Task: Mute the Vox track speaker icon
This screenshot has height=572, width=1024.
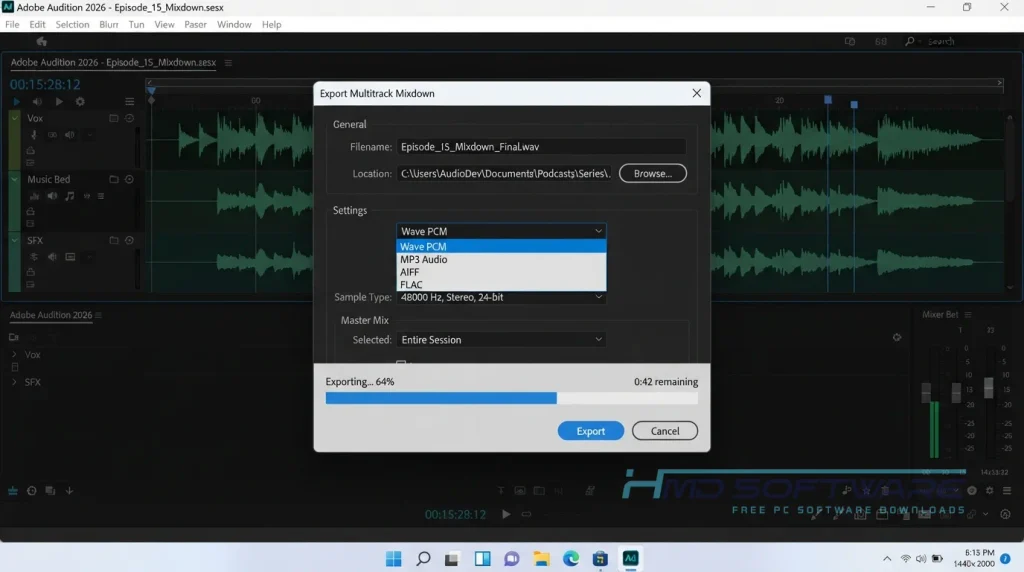Action: tap(69, 135)
